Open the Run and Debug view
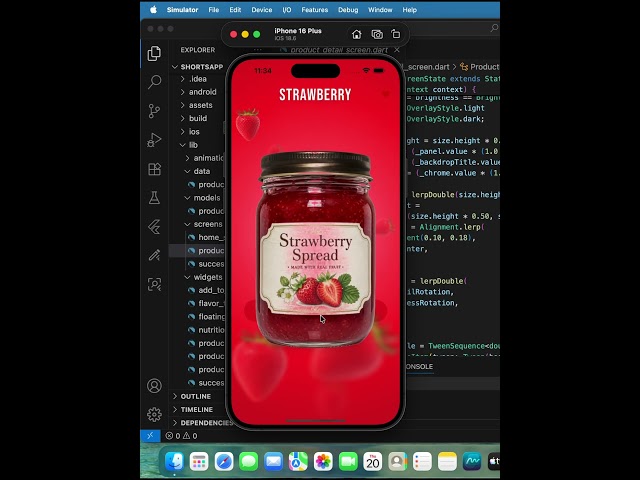 154,140
